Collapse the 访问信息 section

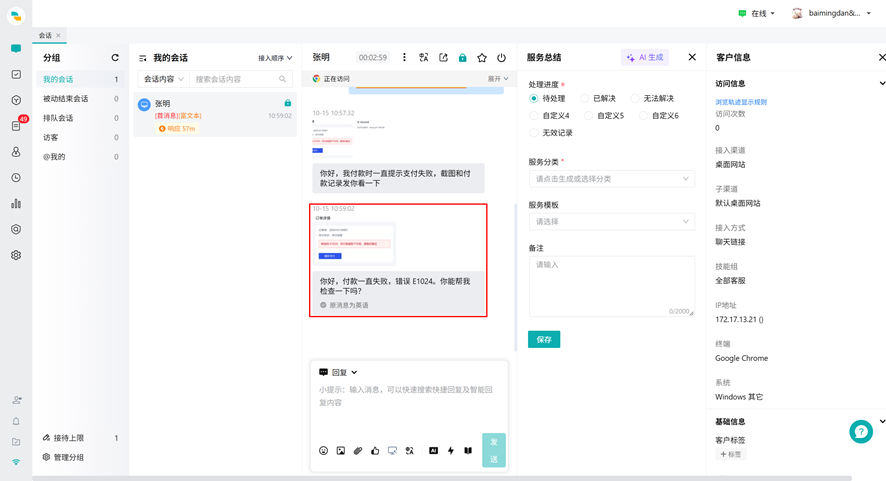882,83
